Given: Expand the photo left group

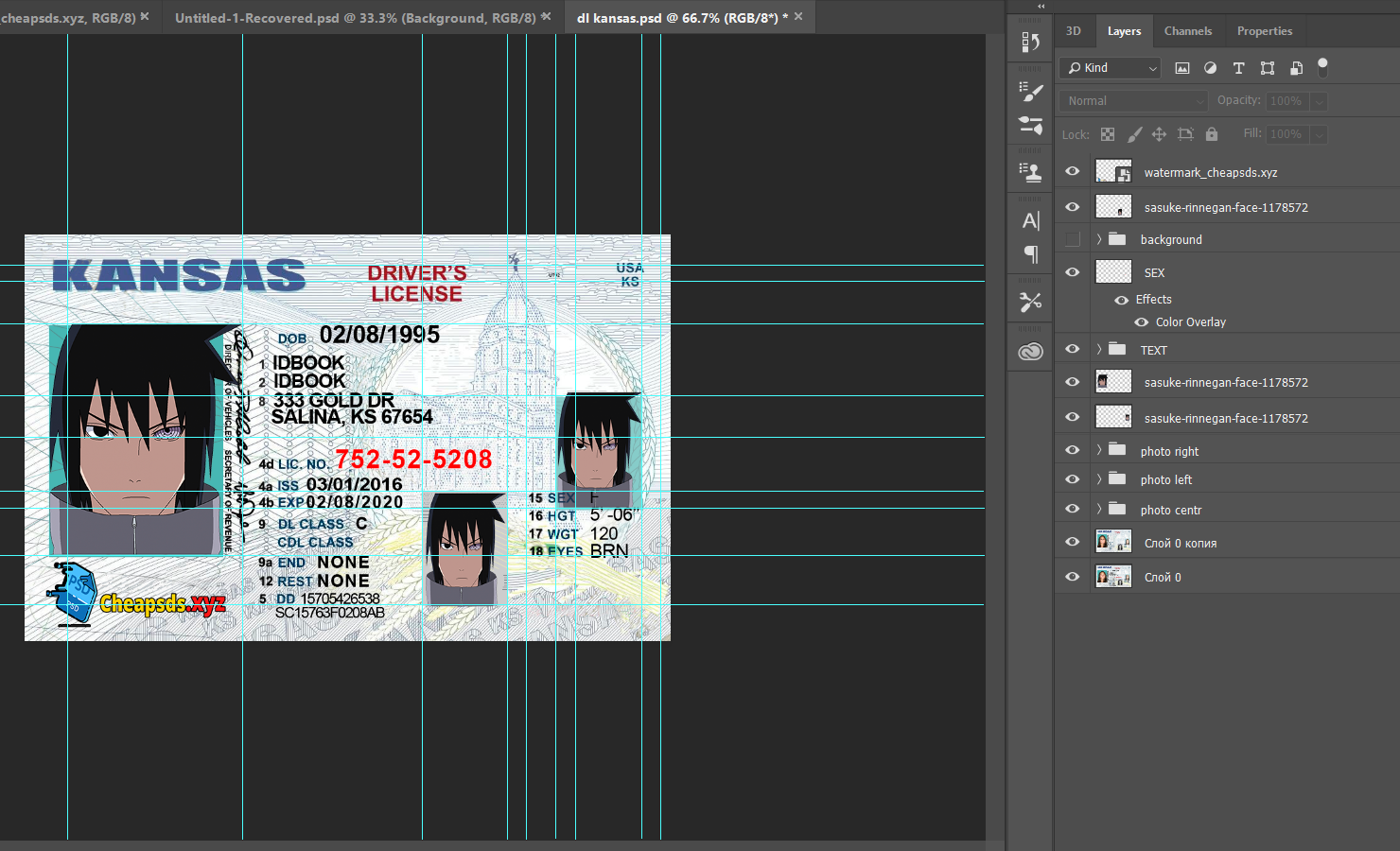Looking at the screenshot, I should click(1099, 478).
